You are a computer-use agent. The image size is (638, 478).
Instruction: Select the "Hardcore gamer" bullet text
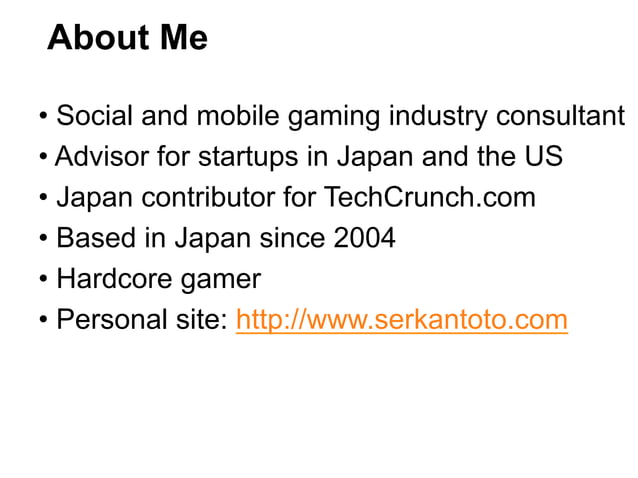point(159,279)
